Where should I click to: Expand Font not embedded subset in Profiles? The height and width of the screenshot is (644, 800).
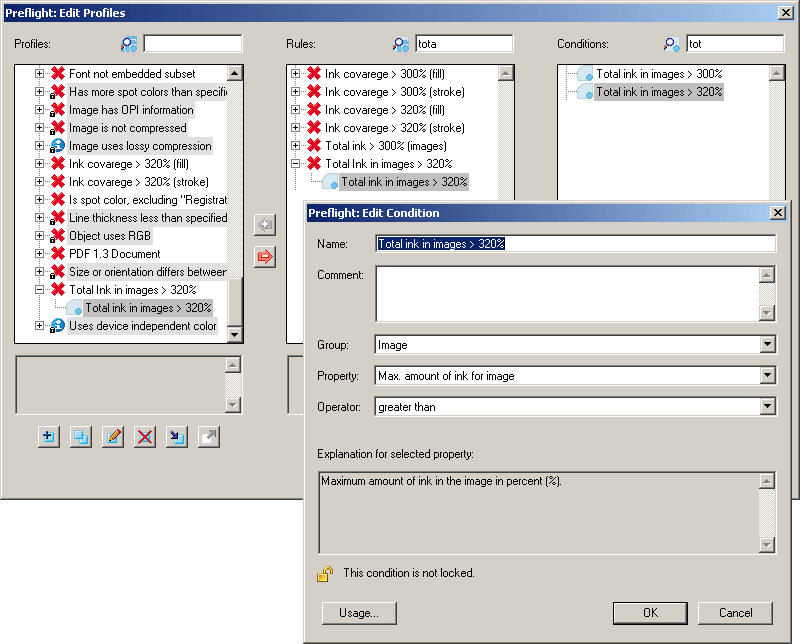[39, 73]
